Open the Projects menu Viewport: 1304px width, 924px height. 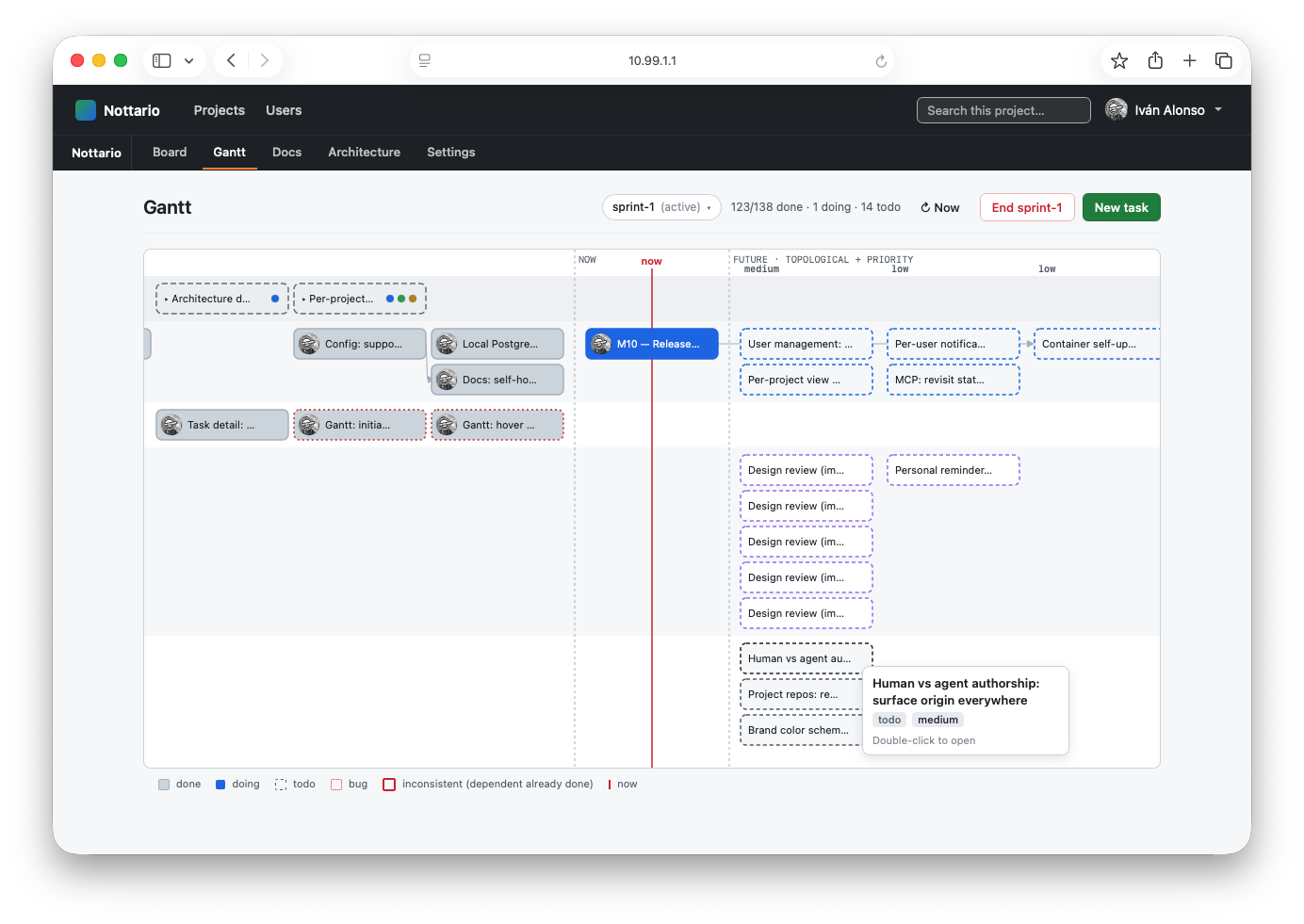pos(220,110)
